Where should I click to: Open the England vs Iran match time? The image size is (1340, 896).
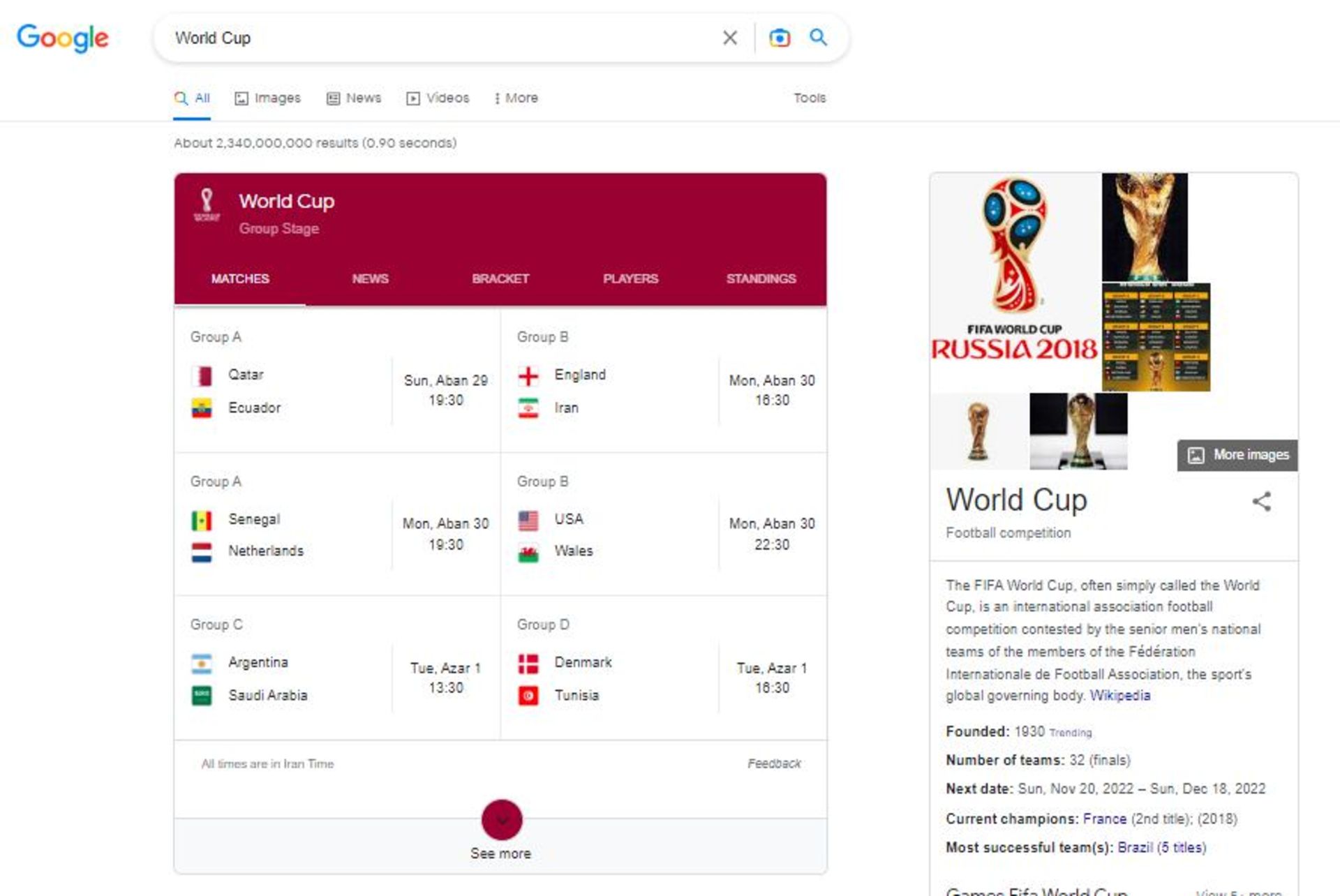772,390
